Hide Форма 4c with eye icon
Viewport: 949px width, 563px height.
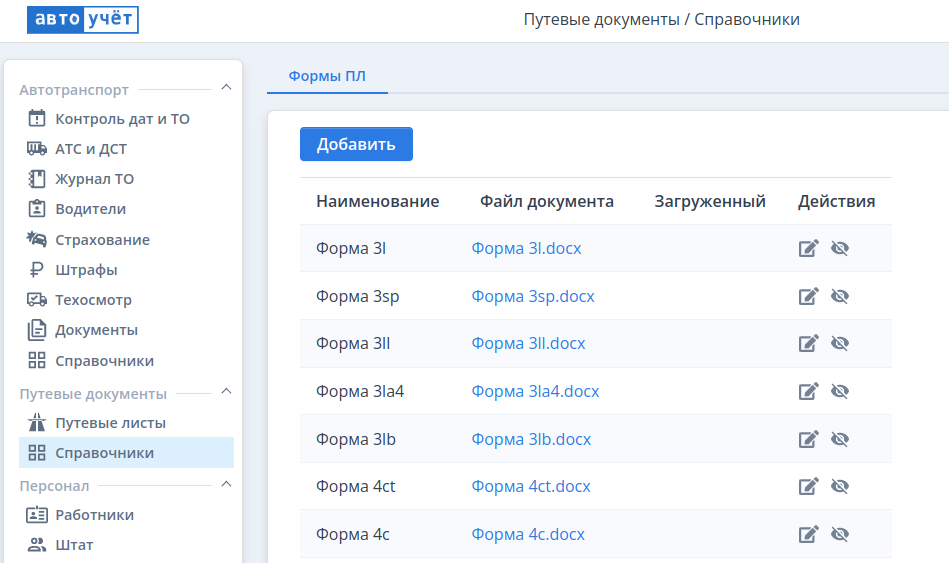(x=840, y=534)
